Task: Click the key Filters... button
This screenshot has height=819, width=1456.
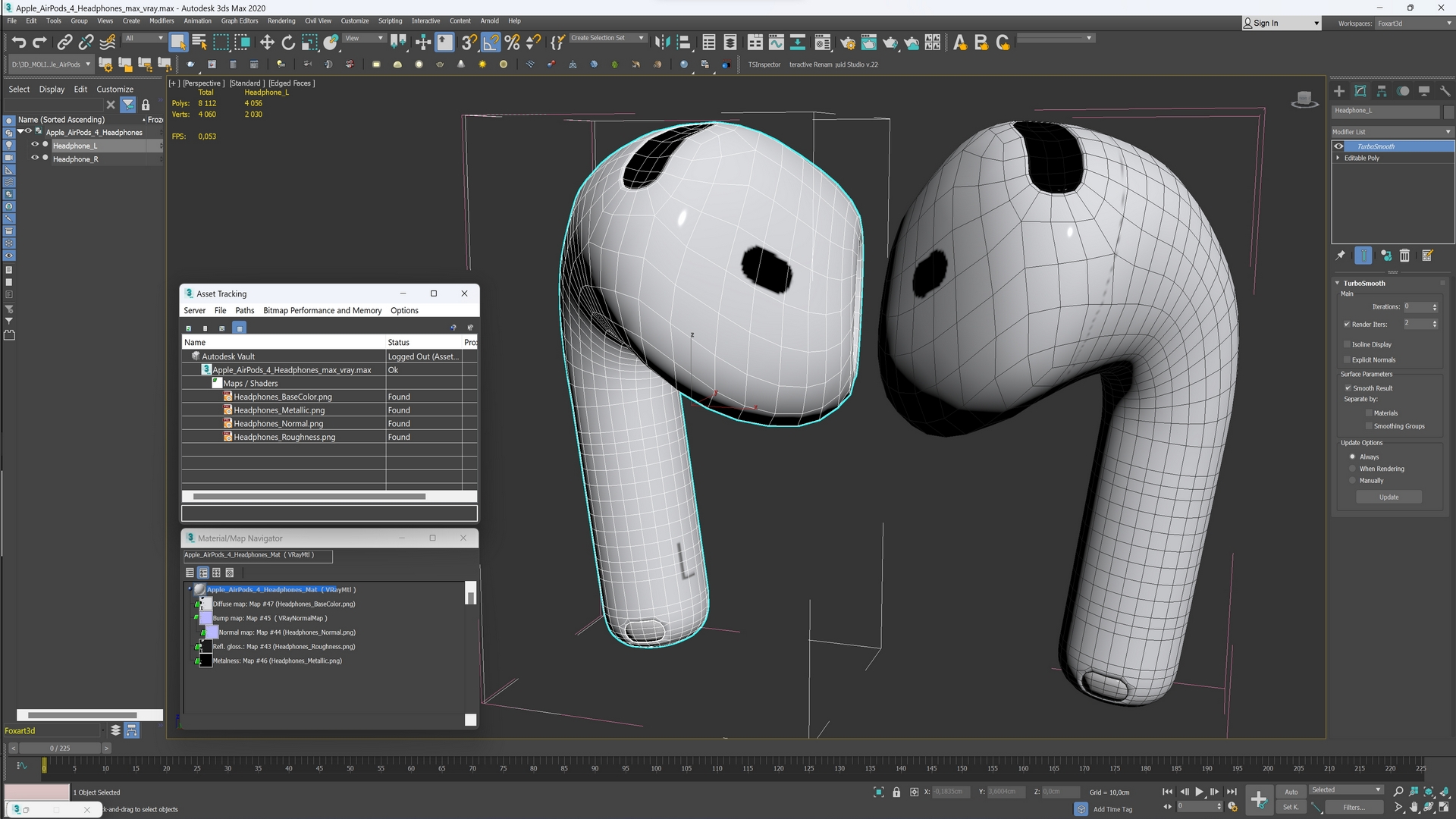Action: pos(1354,808)
